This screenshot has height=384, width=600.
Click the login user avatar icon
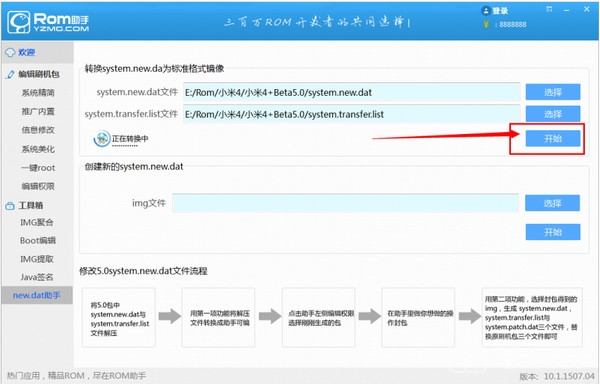[486, 11]
